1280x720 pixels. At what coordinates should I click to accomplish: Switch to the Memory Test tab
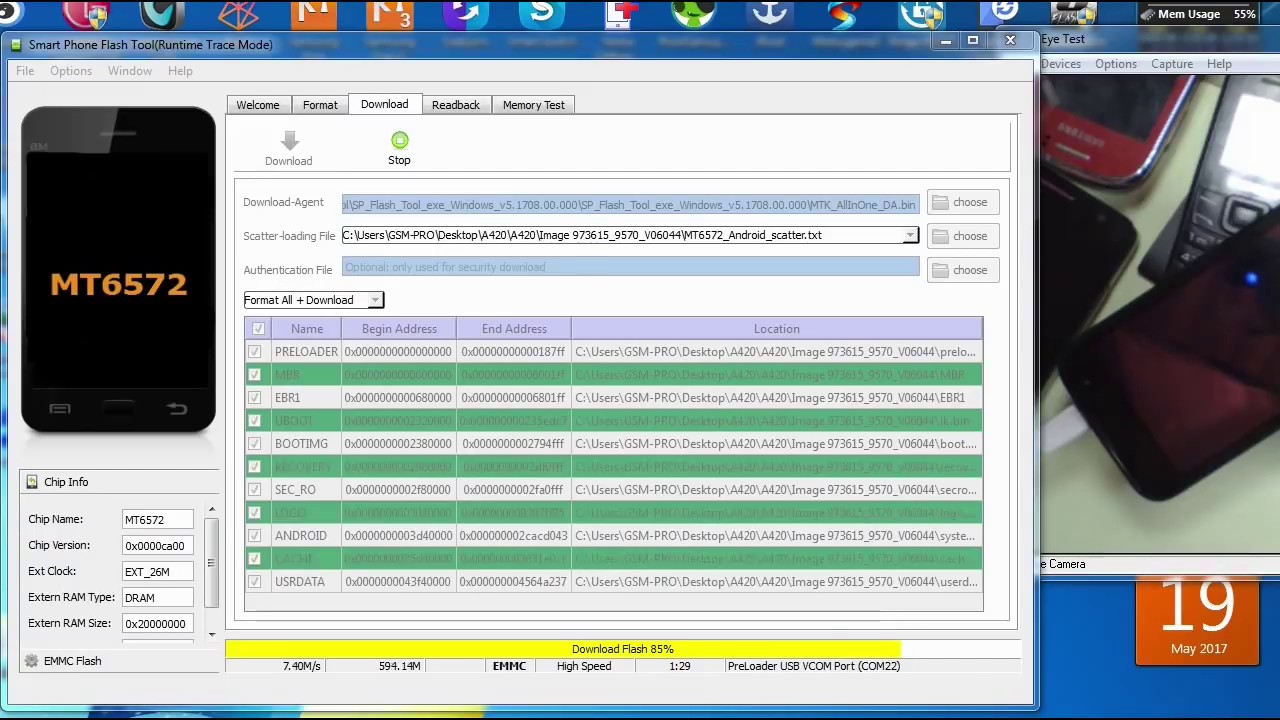click(534, 105)
